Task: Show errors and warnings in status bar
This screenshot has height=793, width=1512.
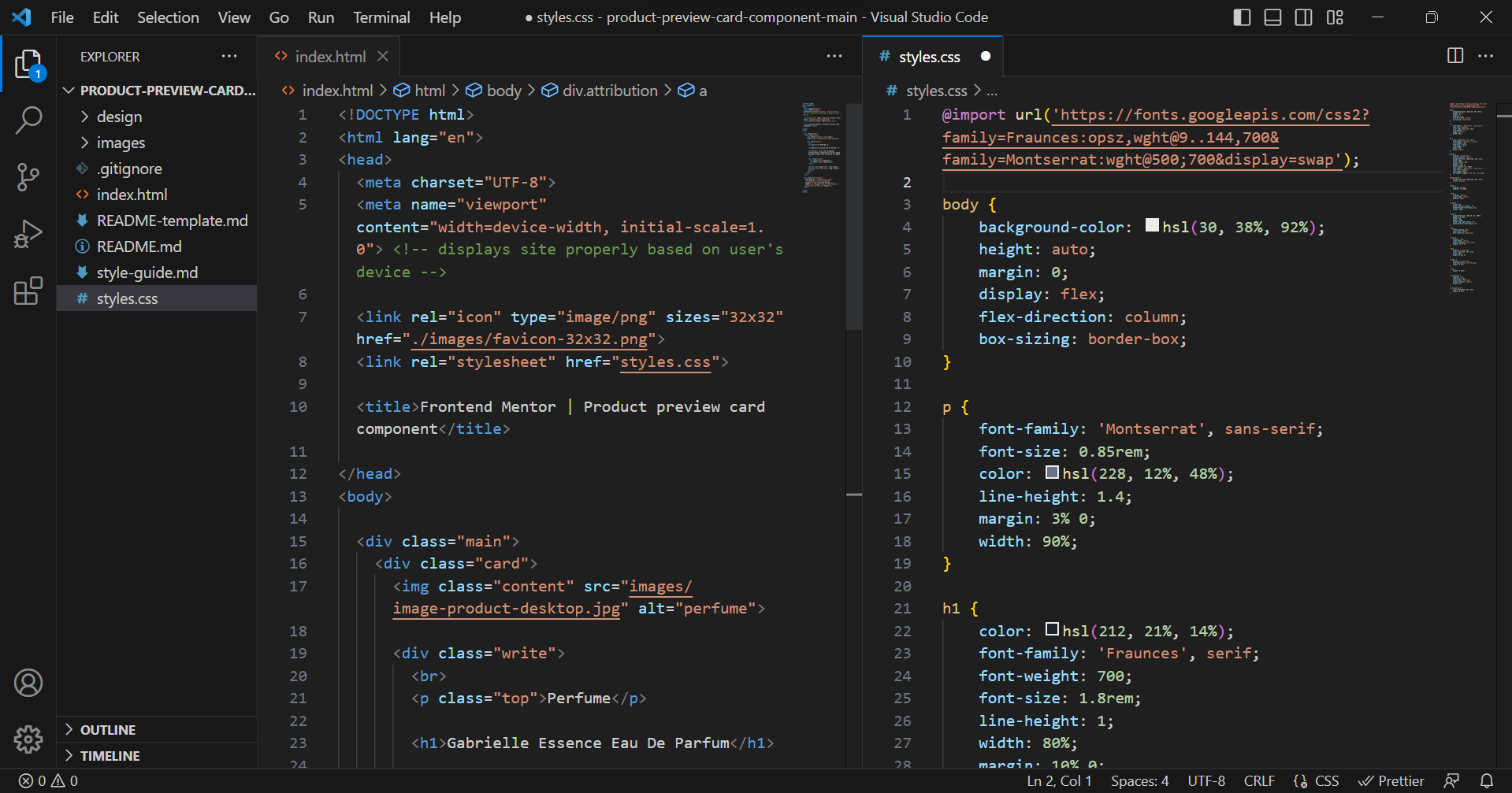Action: (49, 781)
